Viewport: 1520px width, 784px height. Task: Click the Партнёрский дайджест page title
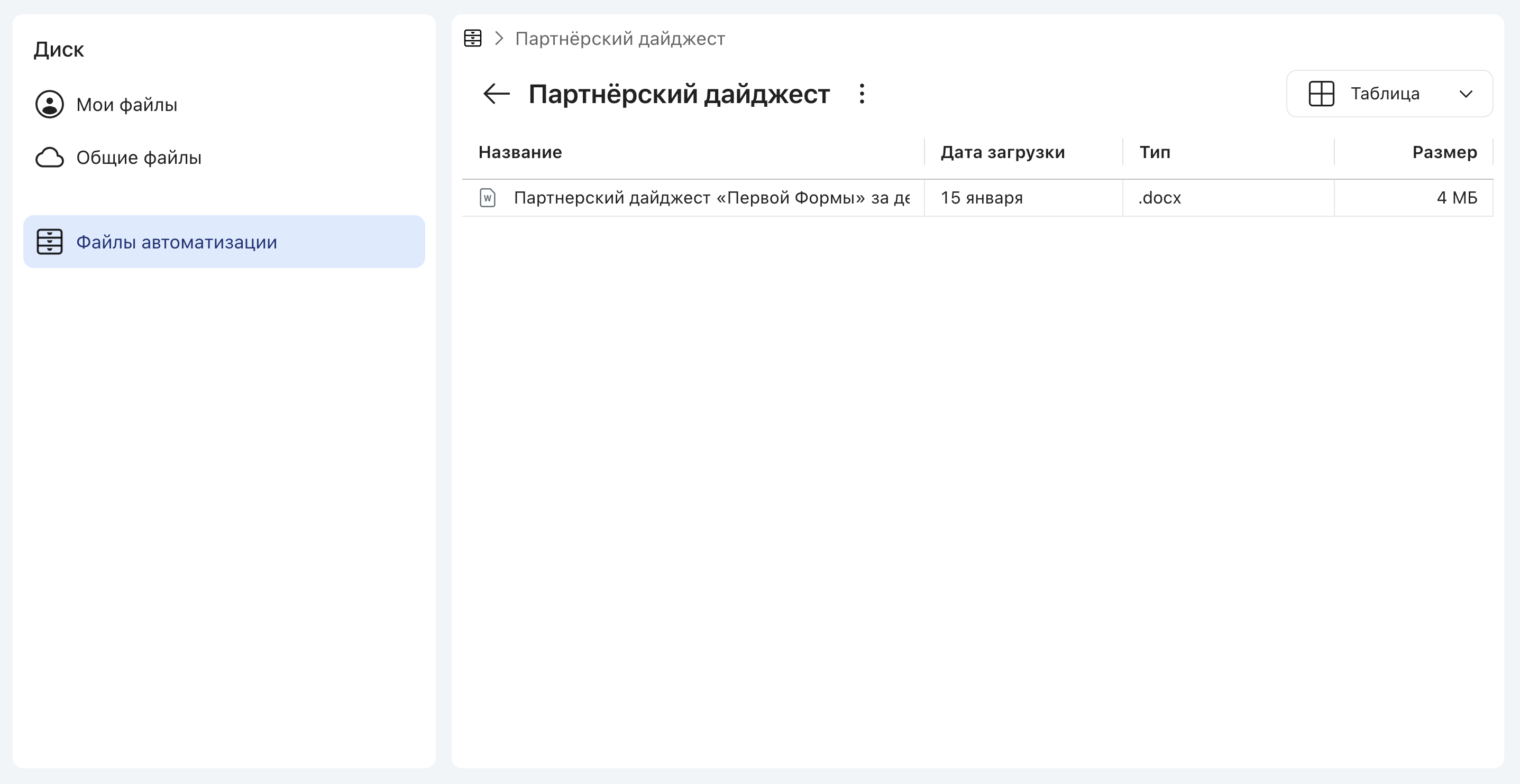(679, 95)
